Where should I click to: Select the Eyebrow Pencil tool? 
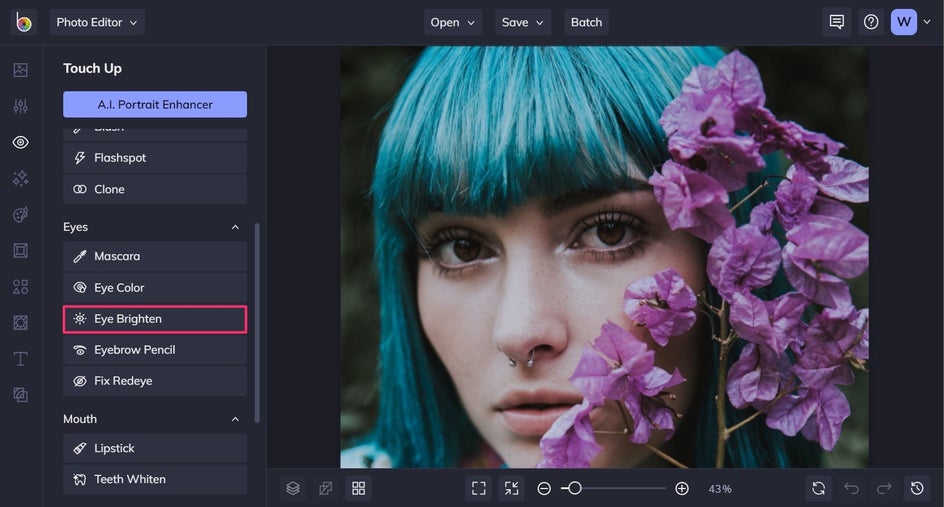(155, 350)
